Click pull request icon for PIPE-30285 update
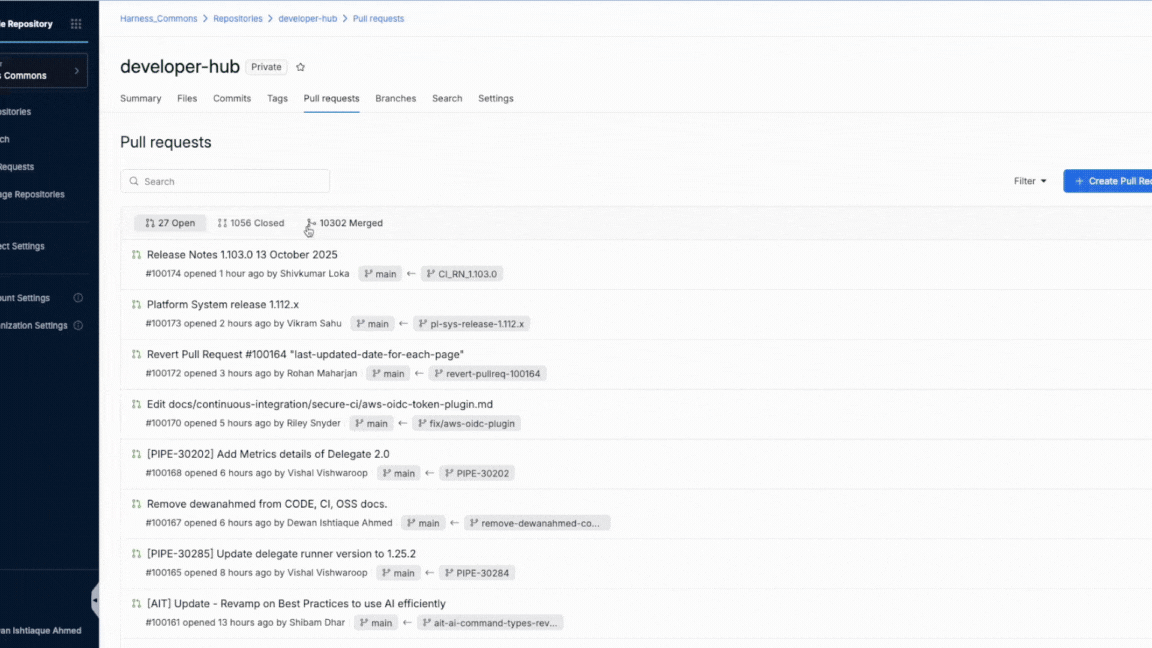The image size is (1152, 648). (136, 555)
